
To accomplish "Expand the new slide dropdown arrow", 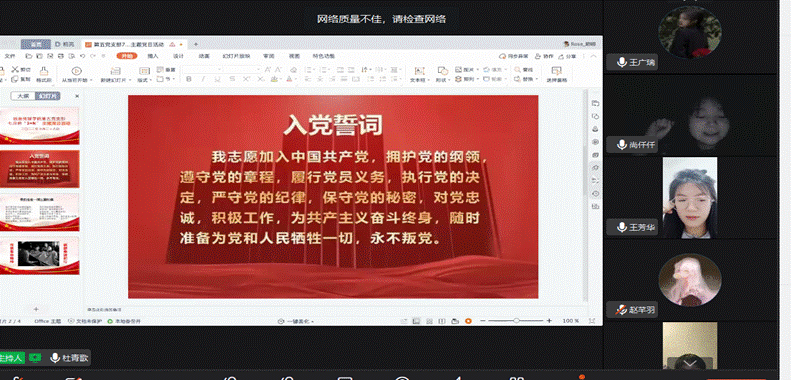I will pos(130,80).
